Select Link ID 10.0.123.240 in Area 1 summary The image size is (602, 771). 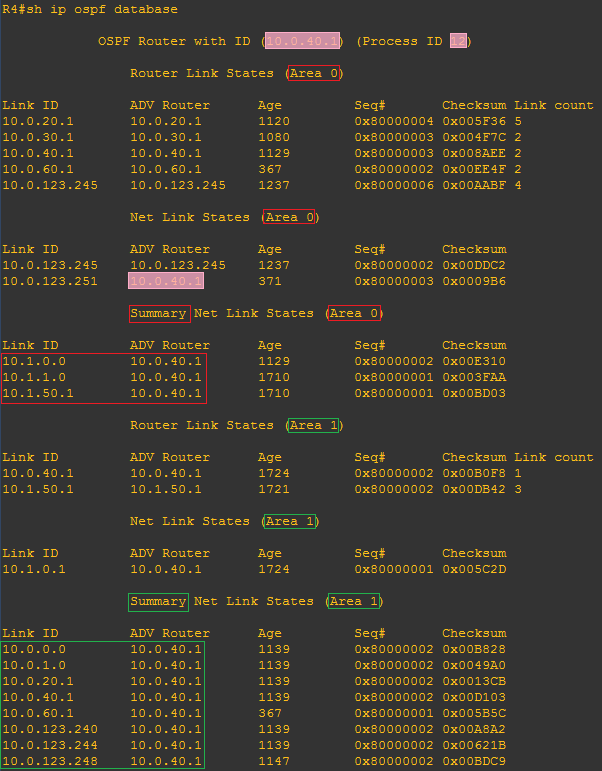[x=50, y=729]
